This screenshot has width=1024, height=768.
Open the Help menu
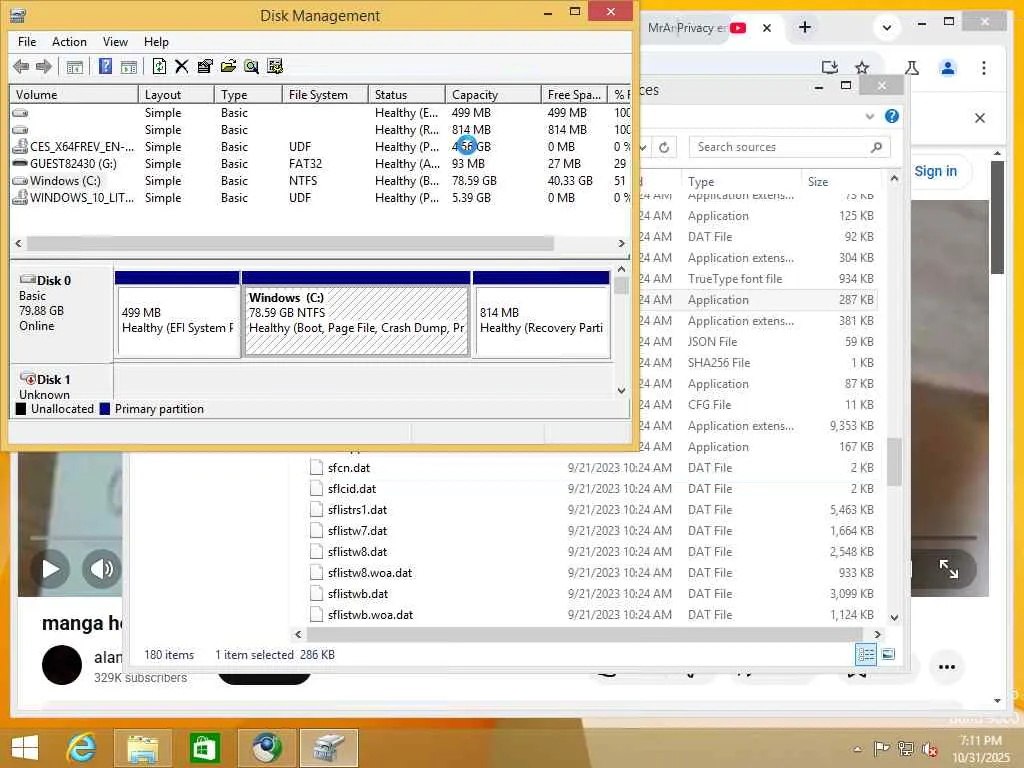pyautogui.click(x=156, y=42)
